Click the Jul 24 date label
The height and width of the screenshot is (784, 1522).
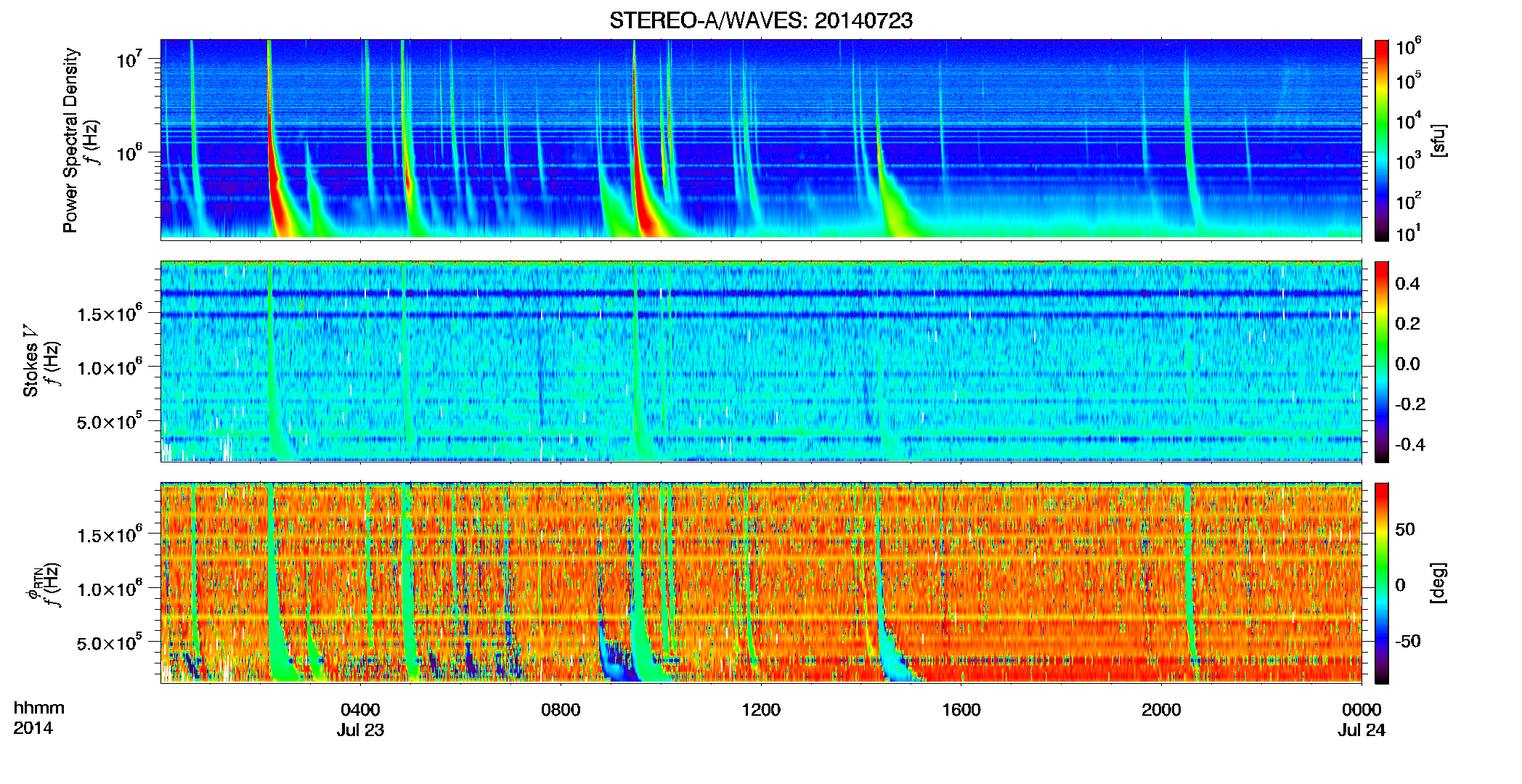1362,730
